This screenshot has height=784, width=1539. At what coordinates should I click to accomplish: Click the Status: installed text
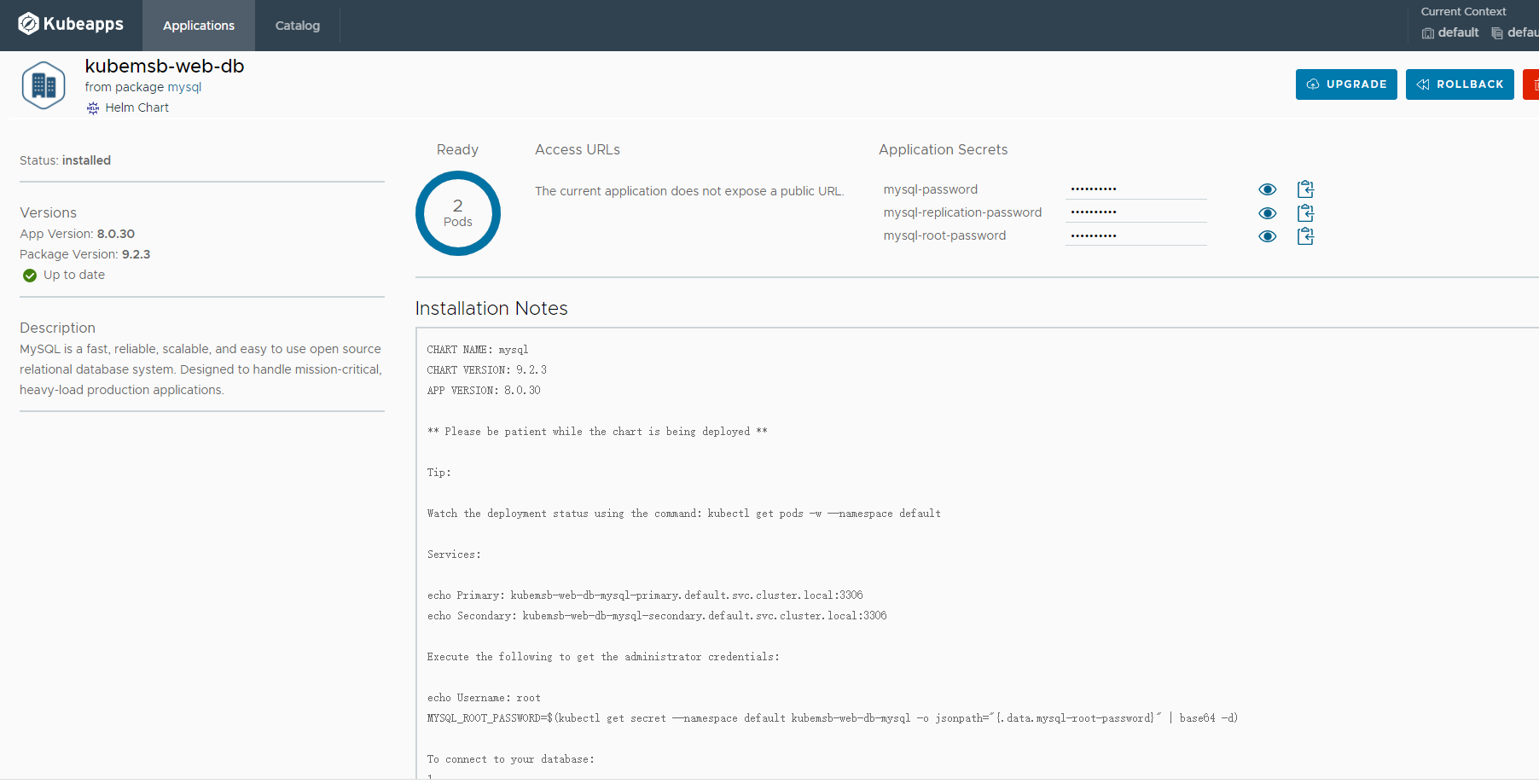pos(66,160)
